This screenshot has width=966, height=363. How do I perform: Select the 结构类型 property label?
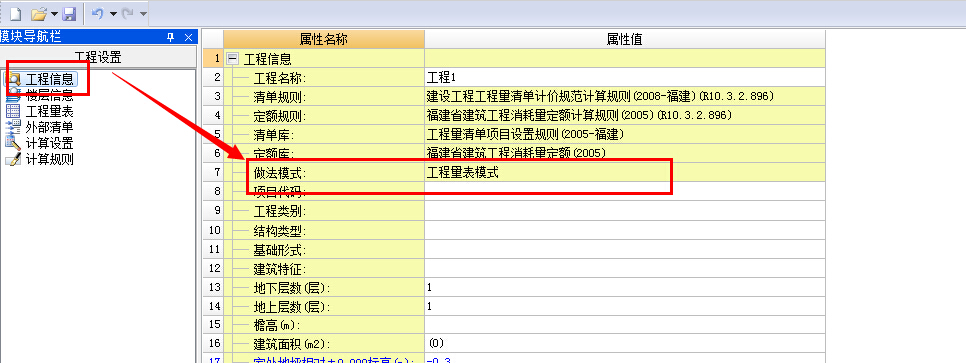(280, 230)
